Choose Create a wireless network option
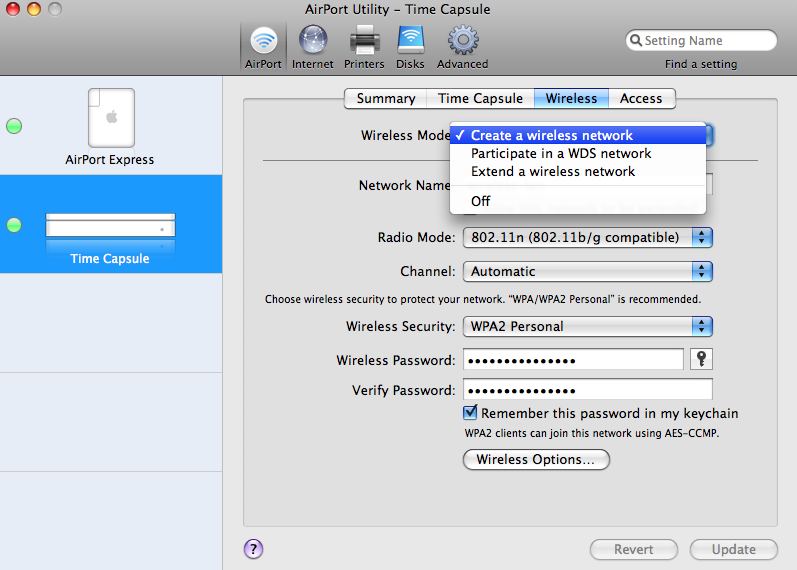Viewport: 797px width, 570px height. (578, 135)
